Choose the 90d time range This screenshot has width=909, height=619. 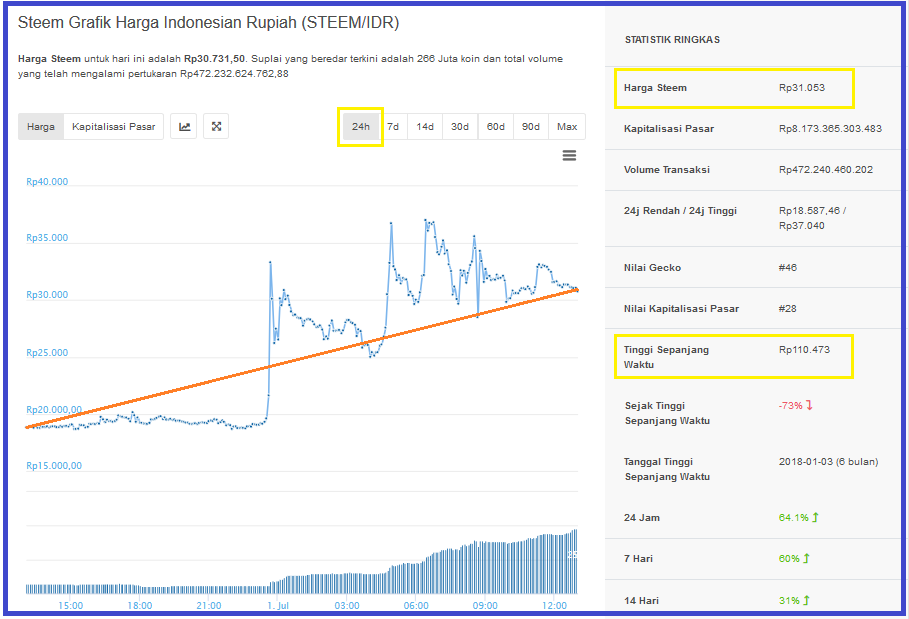click(531, 126)
